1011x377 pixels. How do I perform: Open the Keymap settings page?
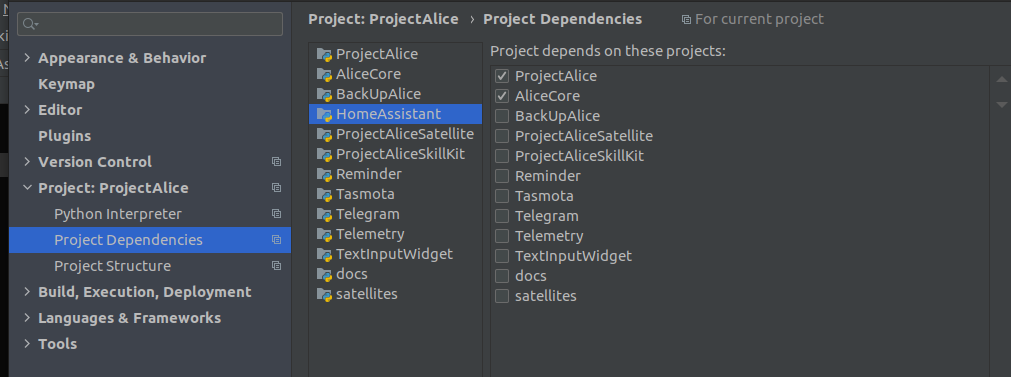pyautogui.click(x=66, y=84)
